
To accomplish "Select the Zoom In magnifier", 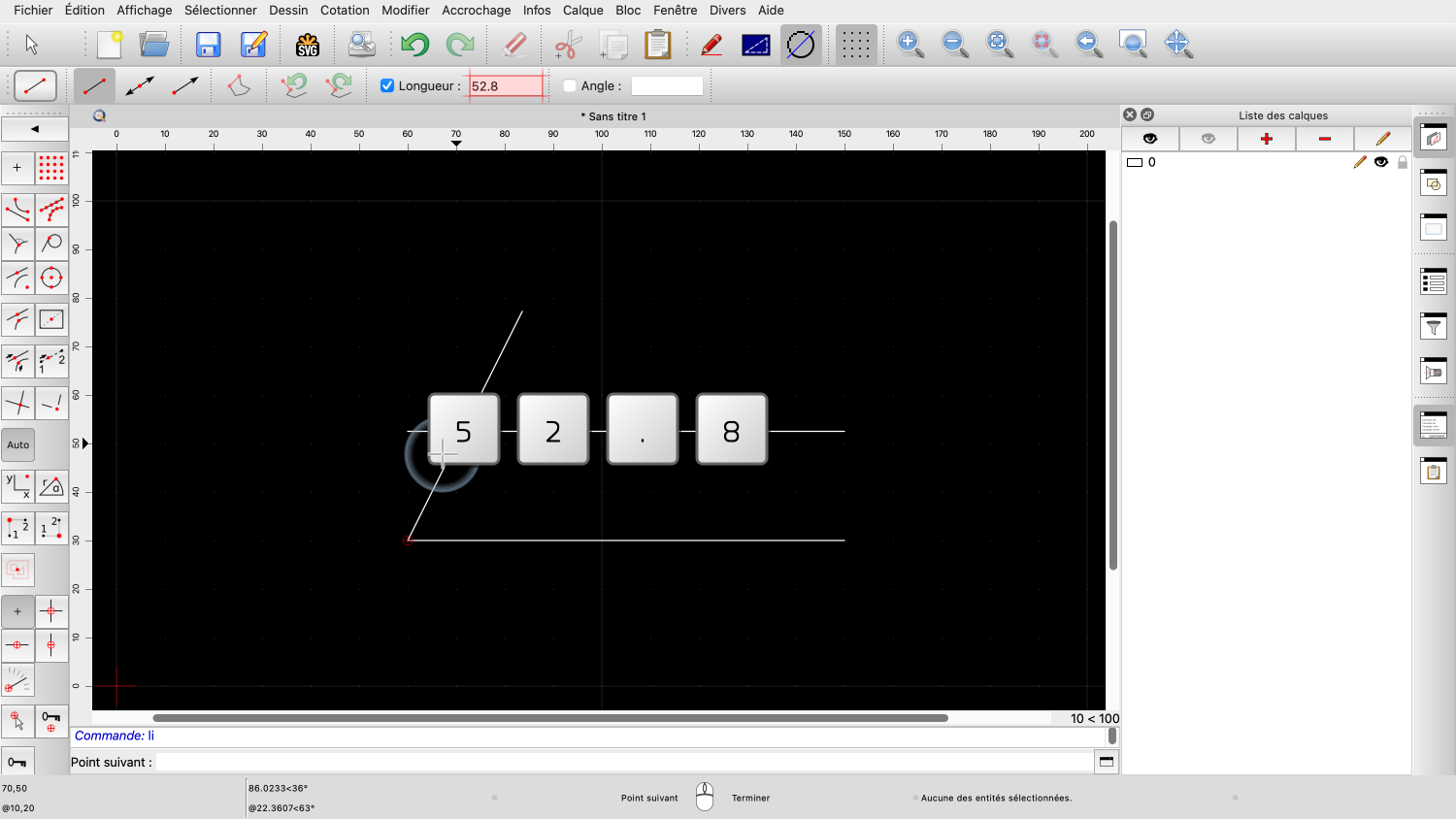I will (910, 44).
